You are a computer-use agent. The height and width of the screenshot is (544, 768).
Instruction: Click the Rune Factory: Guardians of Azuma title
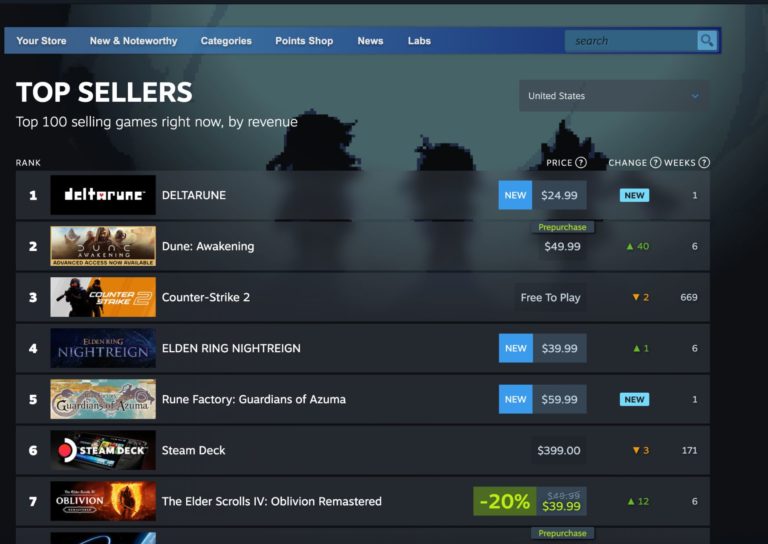point(253,399)
